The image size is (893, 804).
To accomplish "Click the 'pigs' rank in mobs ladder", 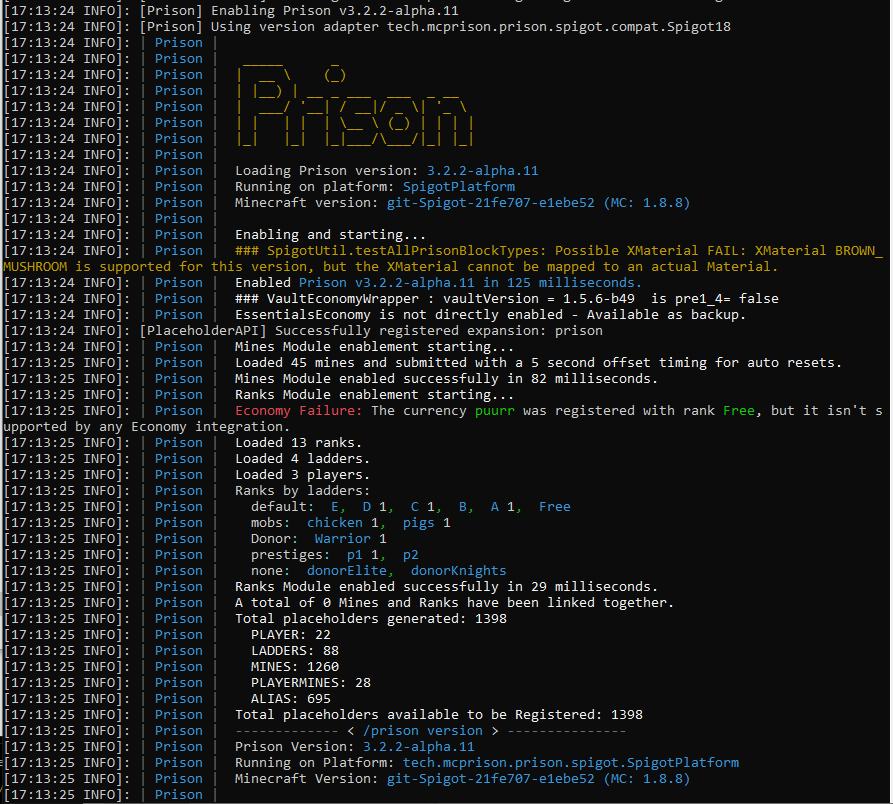I will point(419,522).
